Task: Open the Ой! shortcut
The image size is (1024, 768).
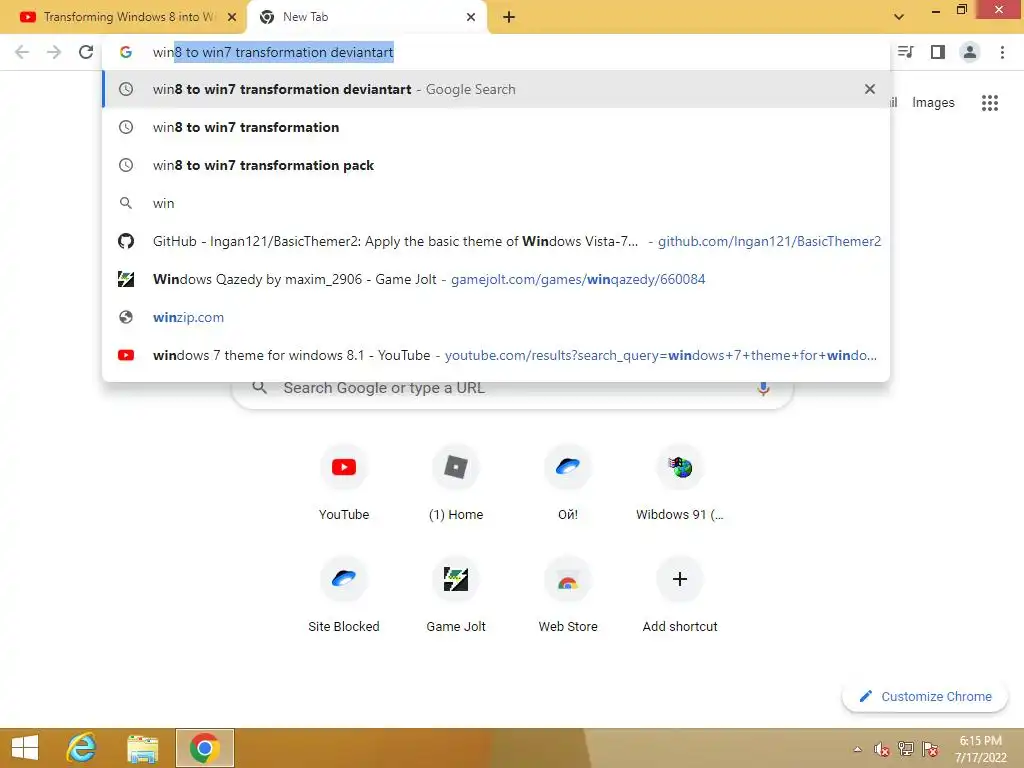Action: 568,482
